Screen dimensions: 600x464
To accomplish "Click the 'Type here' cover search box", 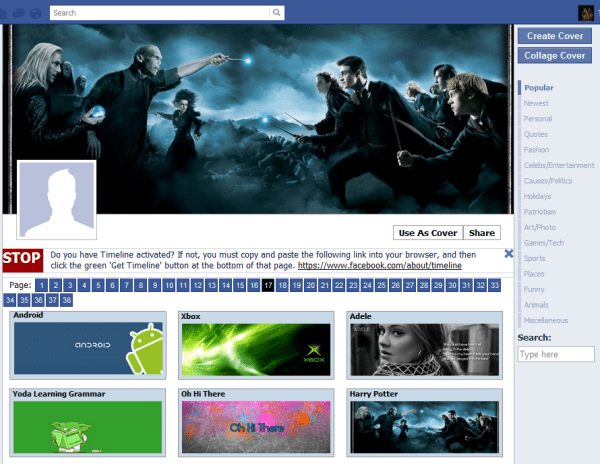I will [x=556, y=354].
